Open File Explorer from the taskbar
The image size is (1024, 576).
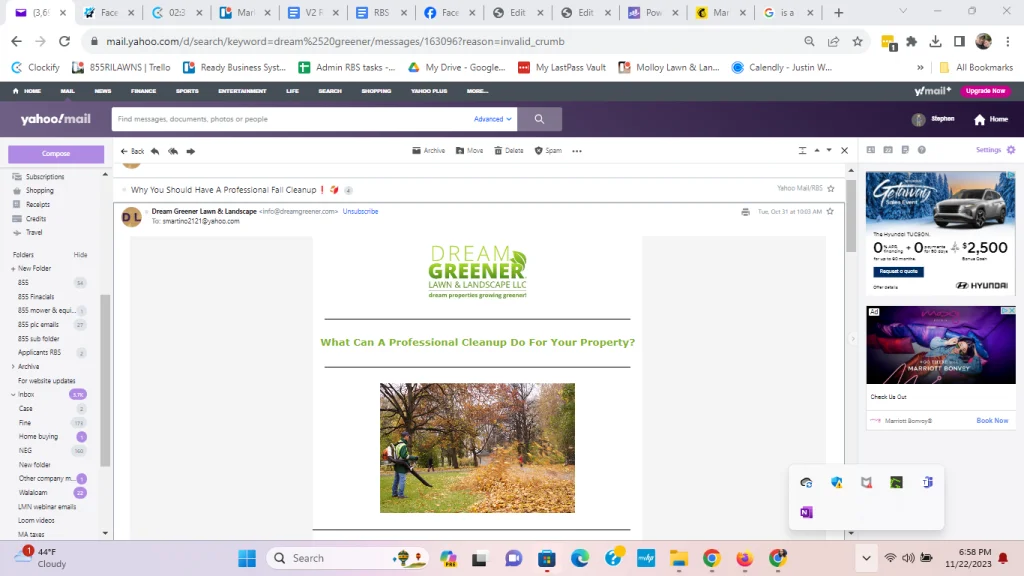[679, 558]
